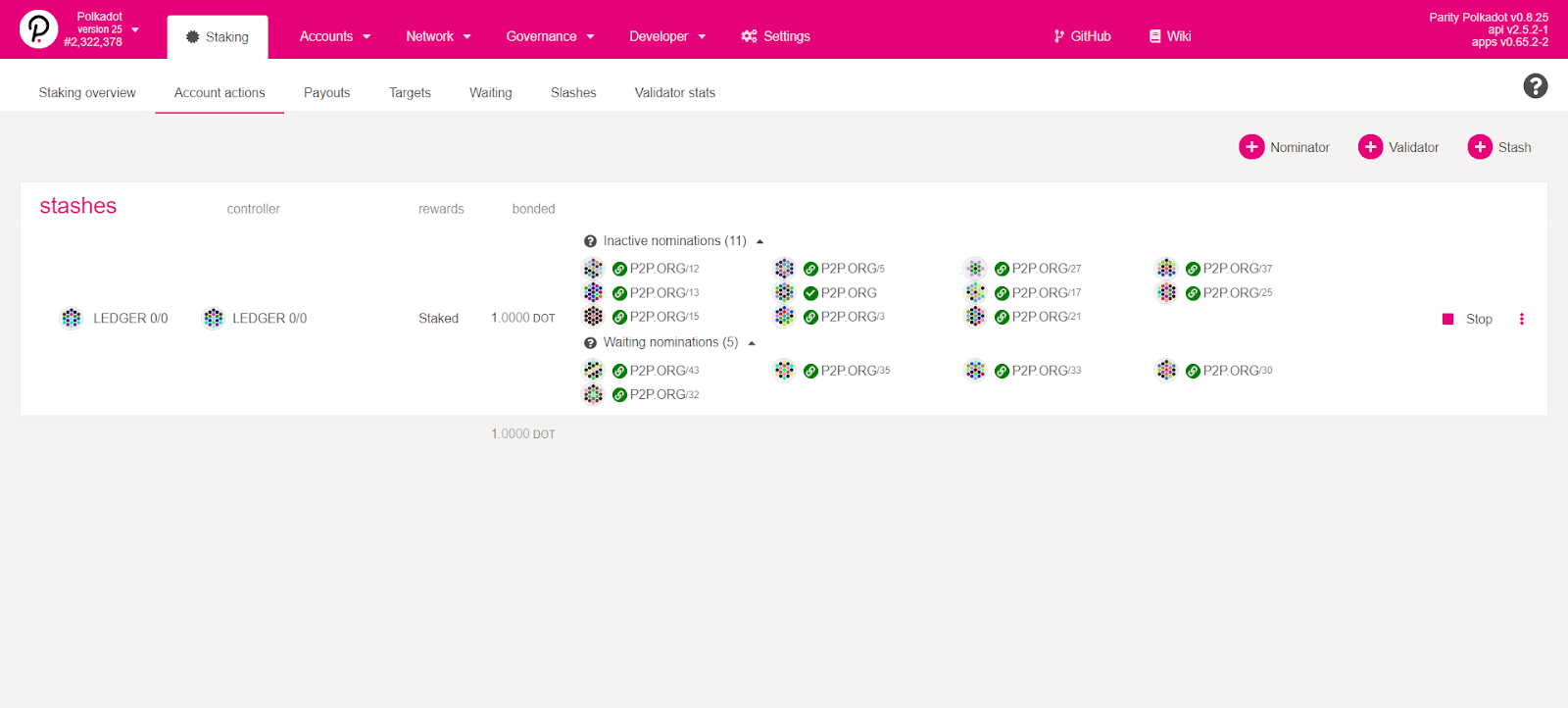Switch to the Targets tab
The image size is (1568, 708).
point(410,93)
